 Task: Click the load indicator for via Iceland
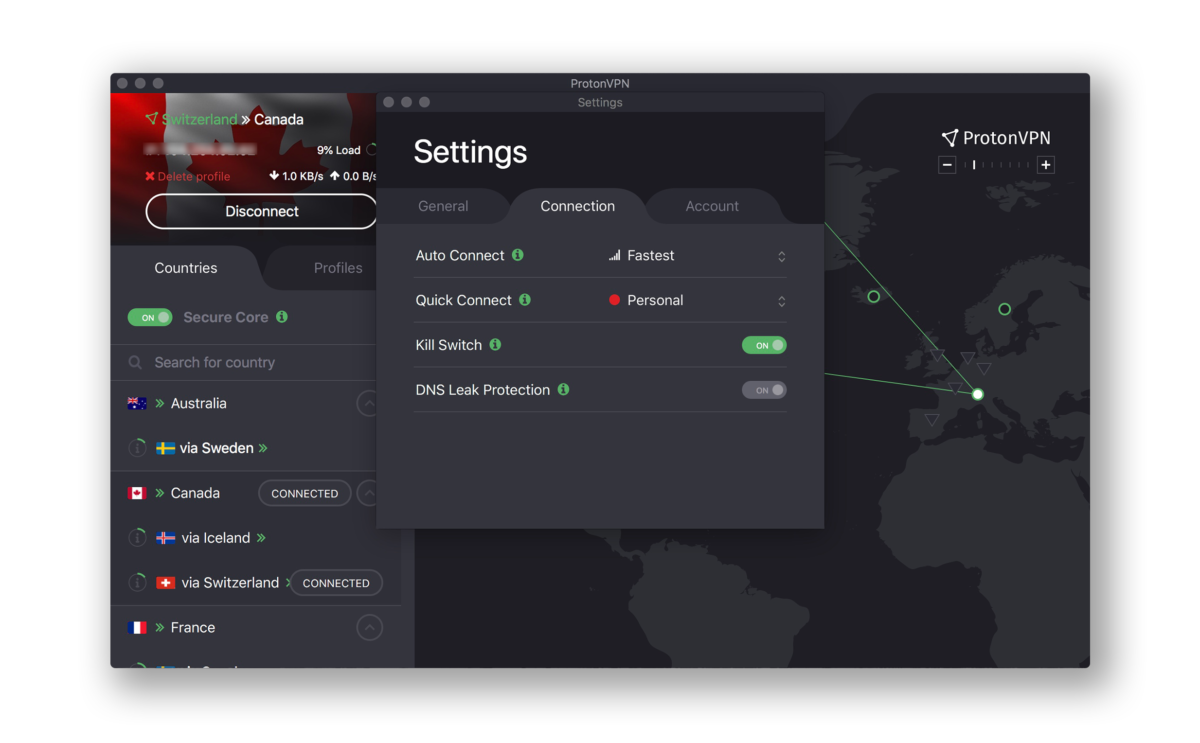pos(137,538)
